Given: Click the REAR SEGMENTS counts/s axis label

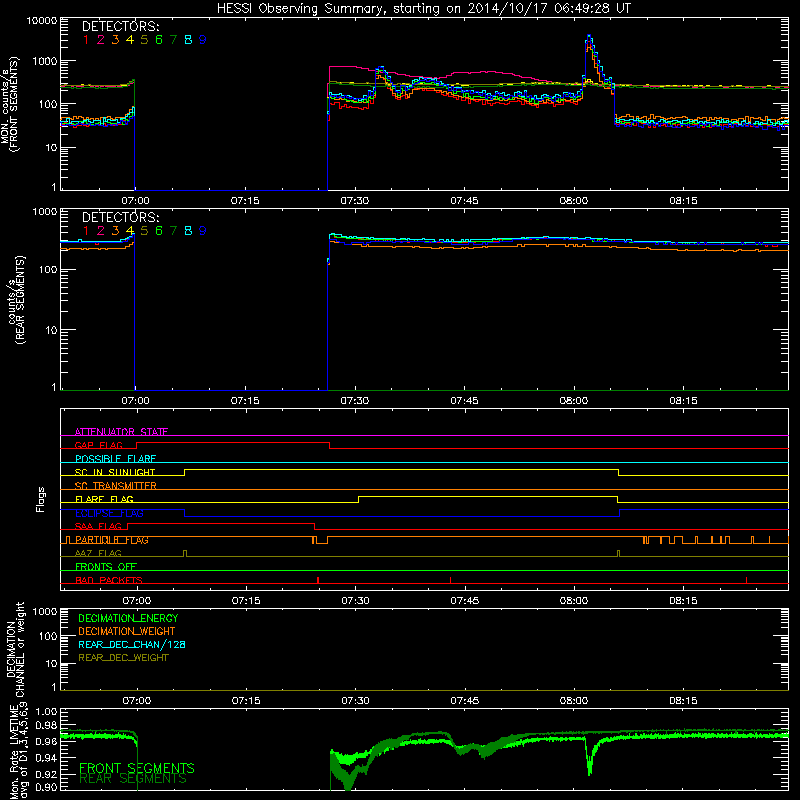Looking at the screenshot, I should (x=16, y=301).
